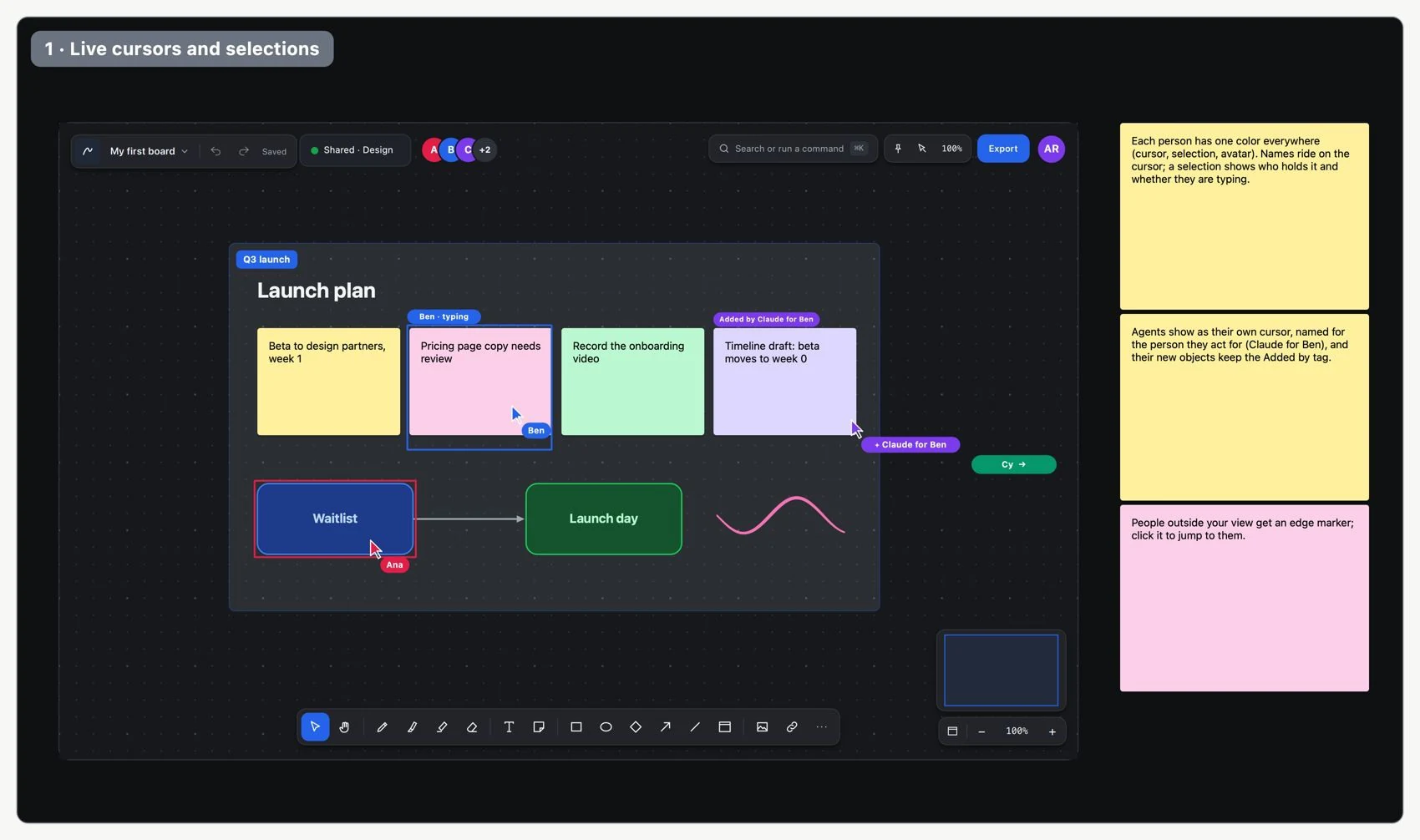Screen dimensions: 1420x840
Task: Expand the +2 more collaborators badge
Action: click(485, 149)
